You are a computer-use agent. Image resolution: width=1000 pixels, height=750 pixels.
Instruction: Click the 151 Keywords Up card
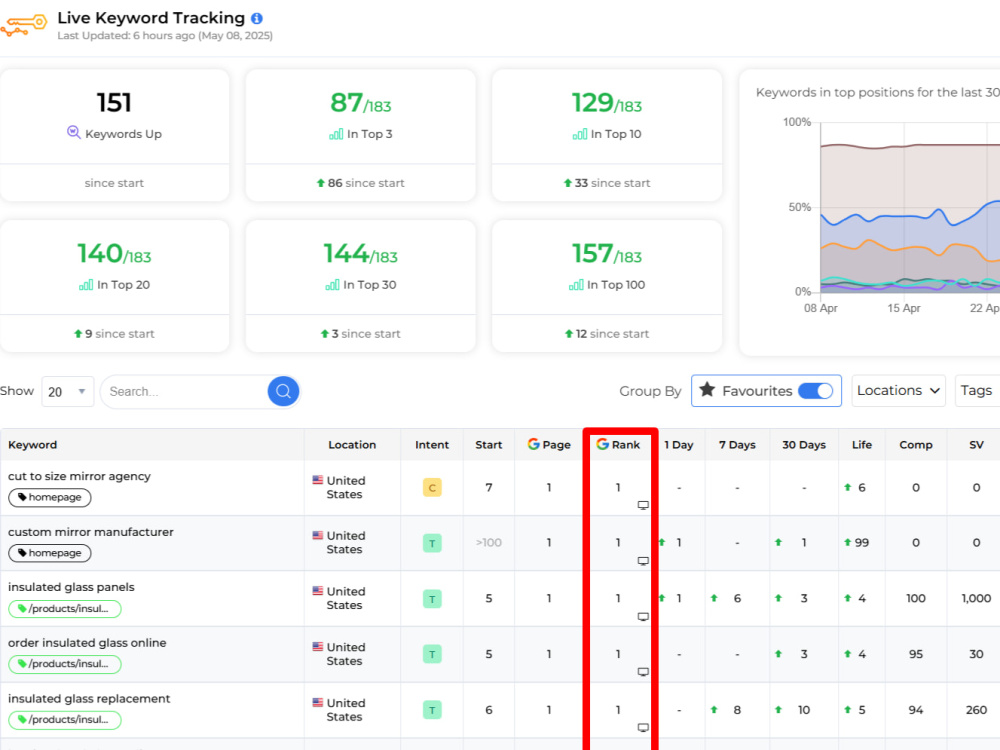(x=114, y=135)
